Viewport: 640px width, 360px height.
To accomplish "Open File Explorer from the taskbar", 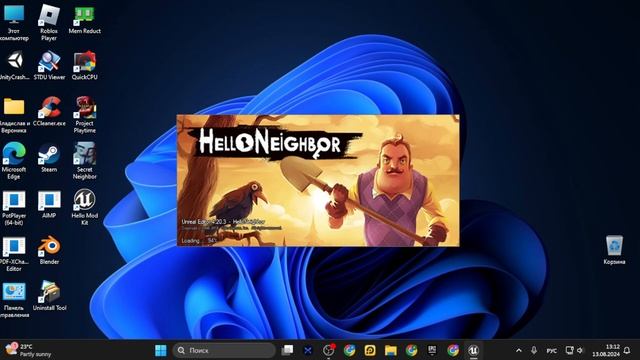I will point(391,350).
